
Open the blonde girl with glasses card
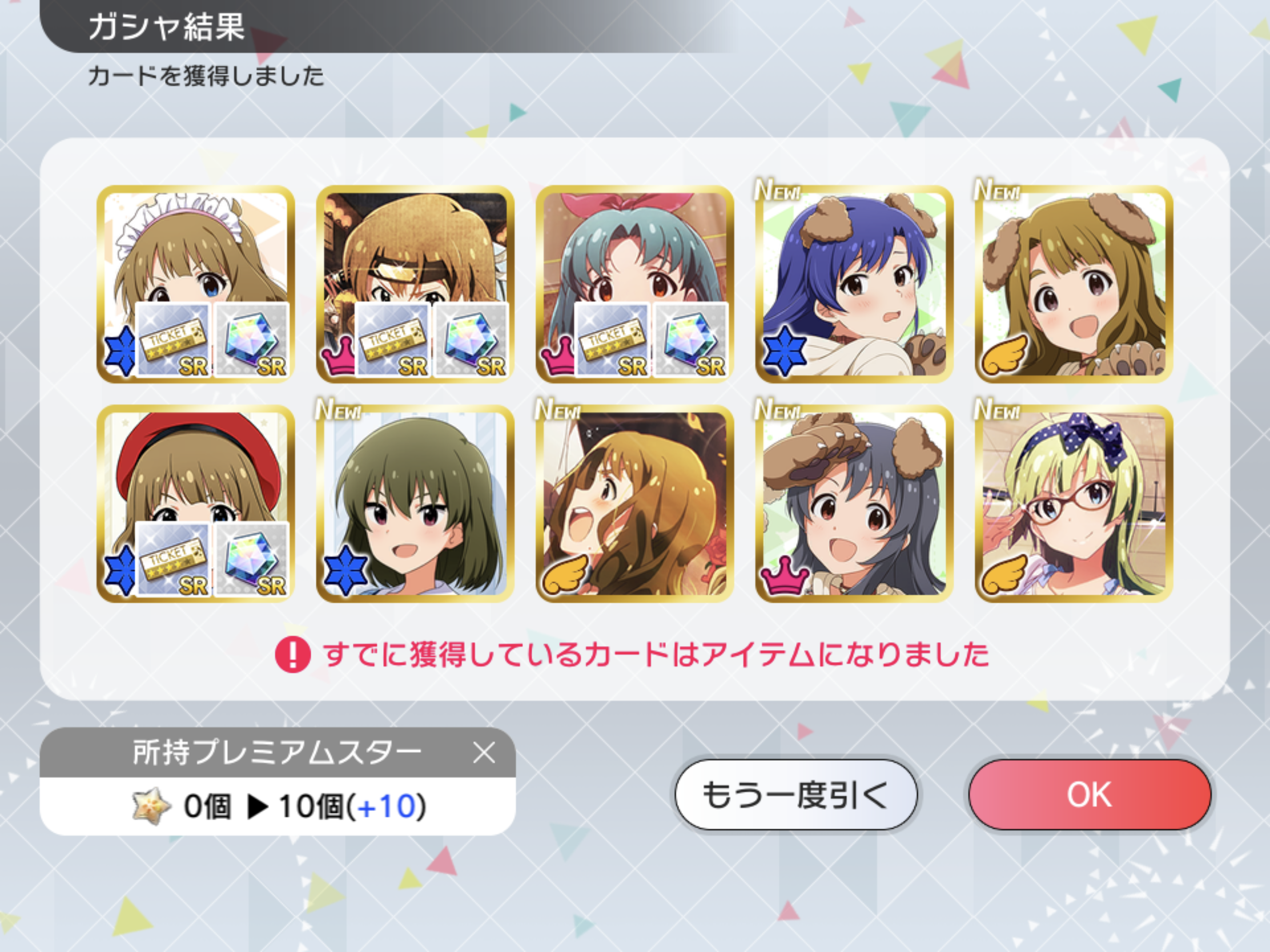(1074, 503)
